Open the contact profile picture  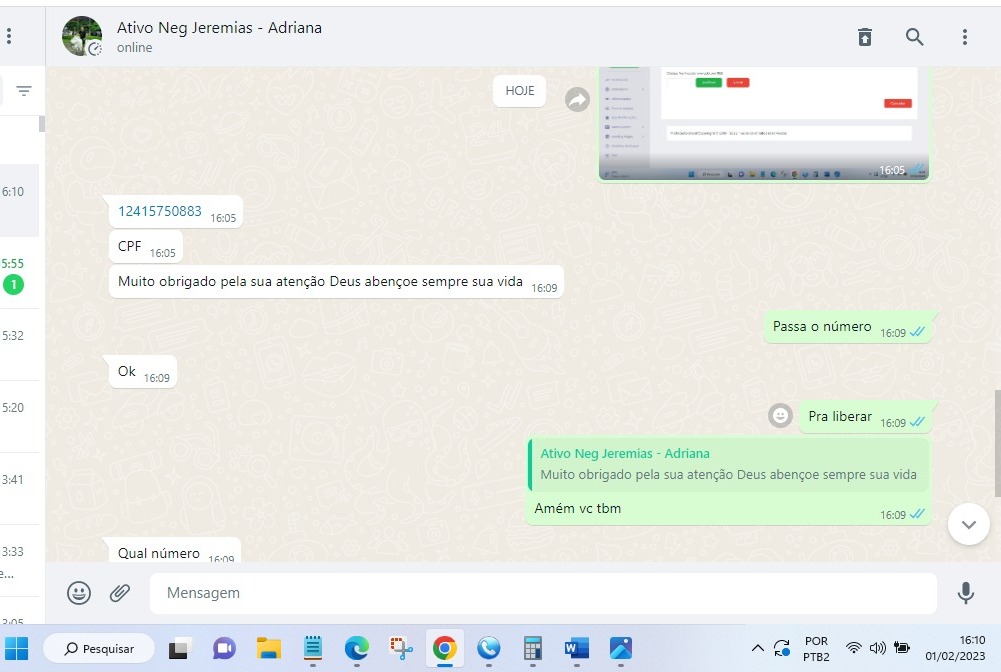pos(82,37)
